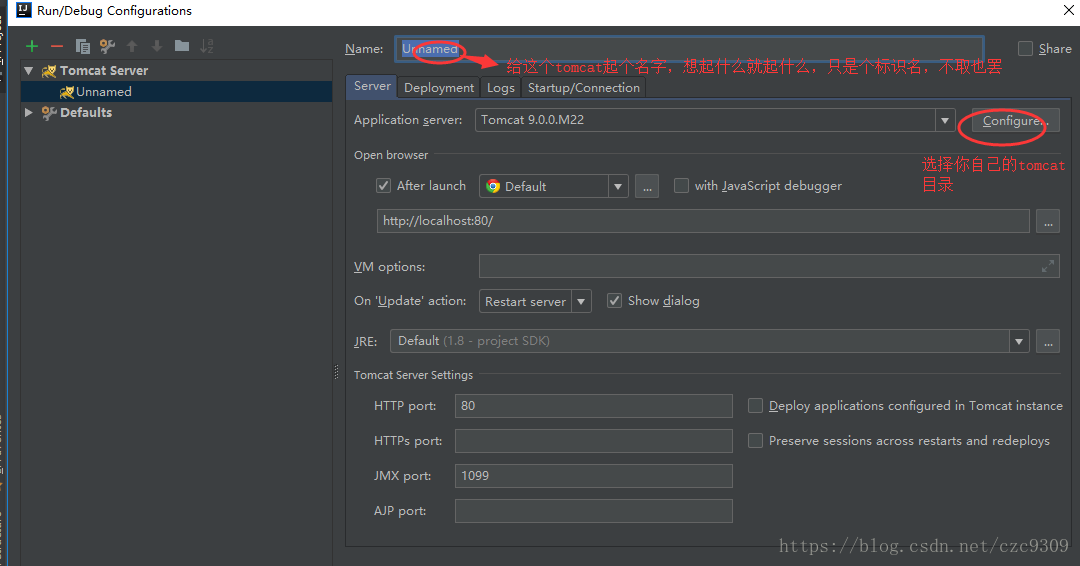
Task: Select Unnamed configuration in tree
Action: point(177,92)
